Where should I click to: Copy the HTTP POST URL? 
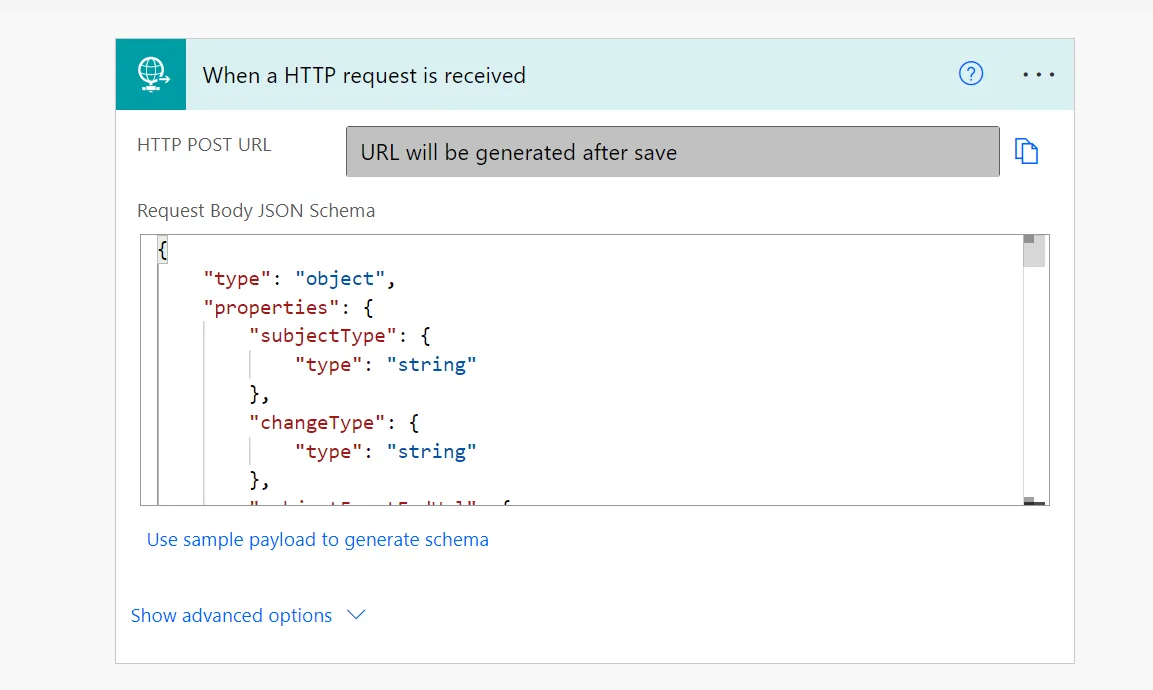(1026, 151)
